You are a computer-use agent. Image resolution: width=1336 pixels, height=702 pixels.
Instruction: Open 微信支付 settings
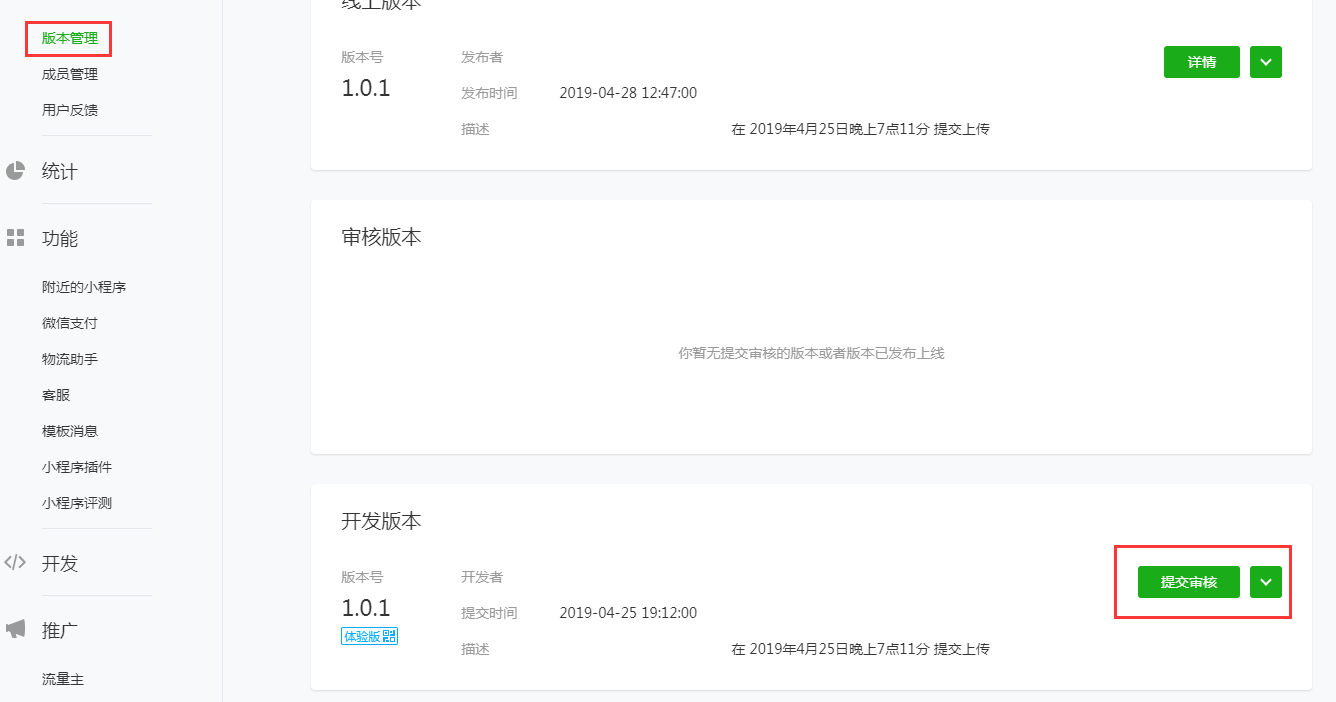70,323
